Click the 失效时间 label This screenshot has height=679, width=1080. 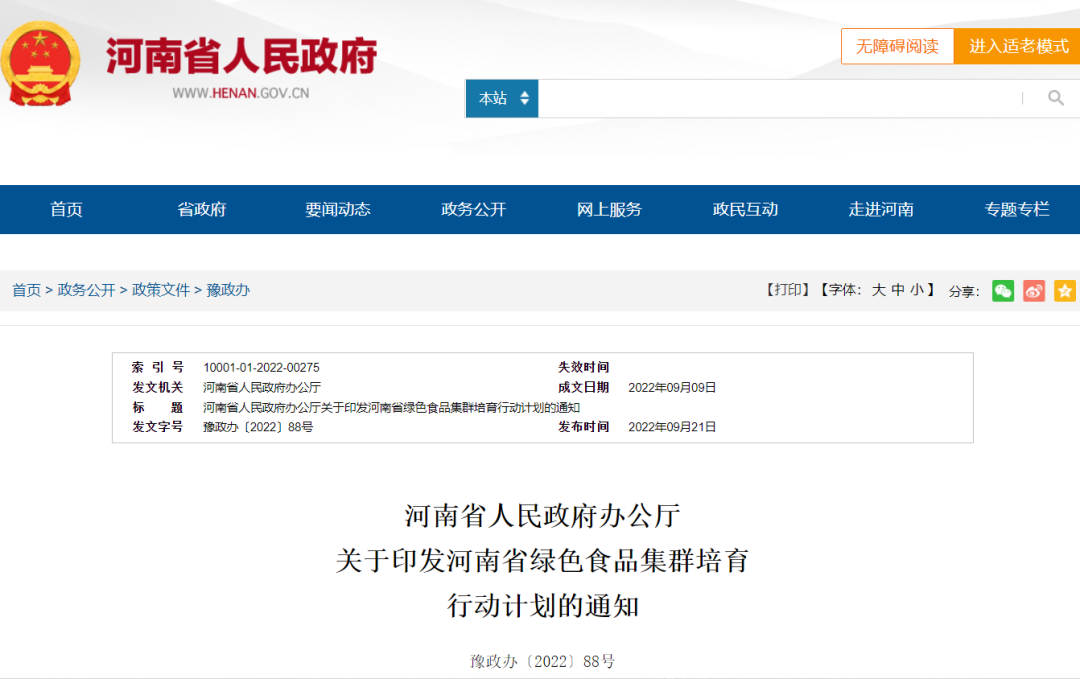tap(583, 367)
